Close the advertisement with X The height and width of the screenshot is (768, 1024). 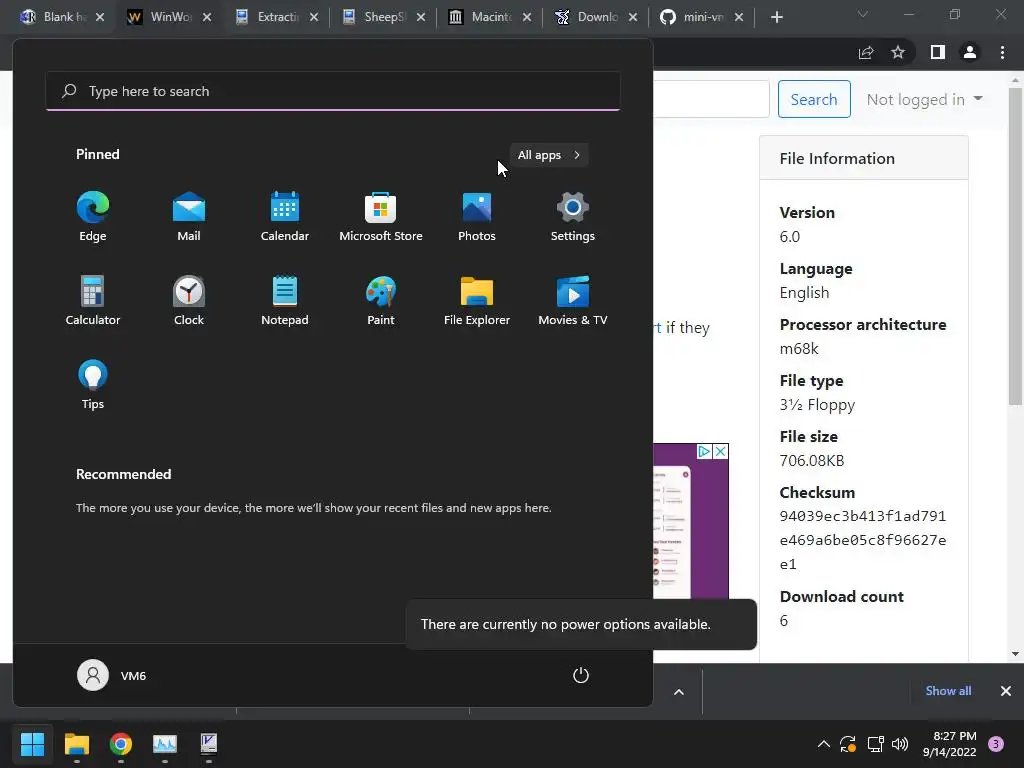[720, 451]
